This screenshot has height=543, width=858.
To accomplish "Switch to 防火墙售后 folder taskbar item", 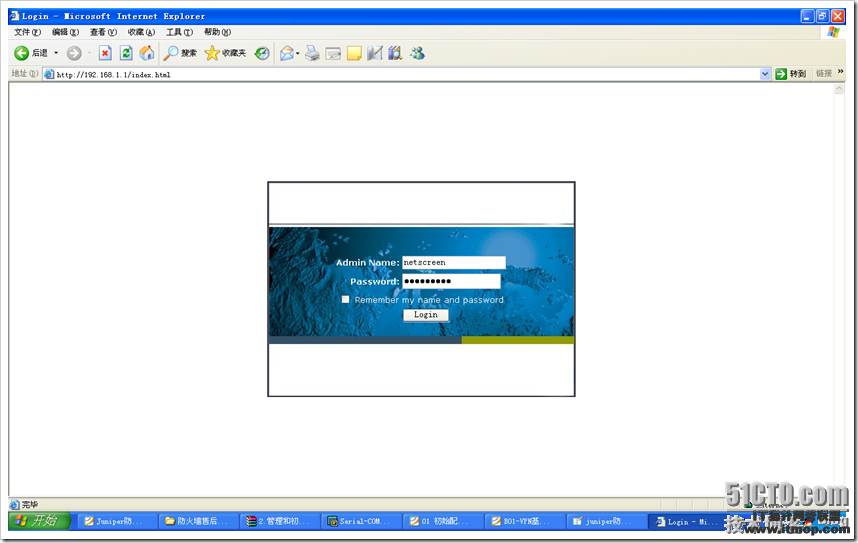I will click(x=199, y=521).
